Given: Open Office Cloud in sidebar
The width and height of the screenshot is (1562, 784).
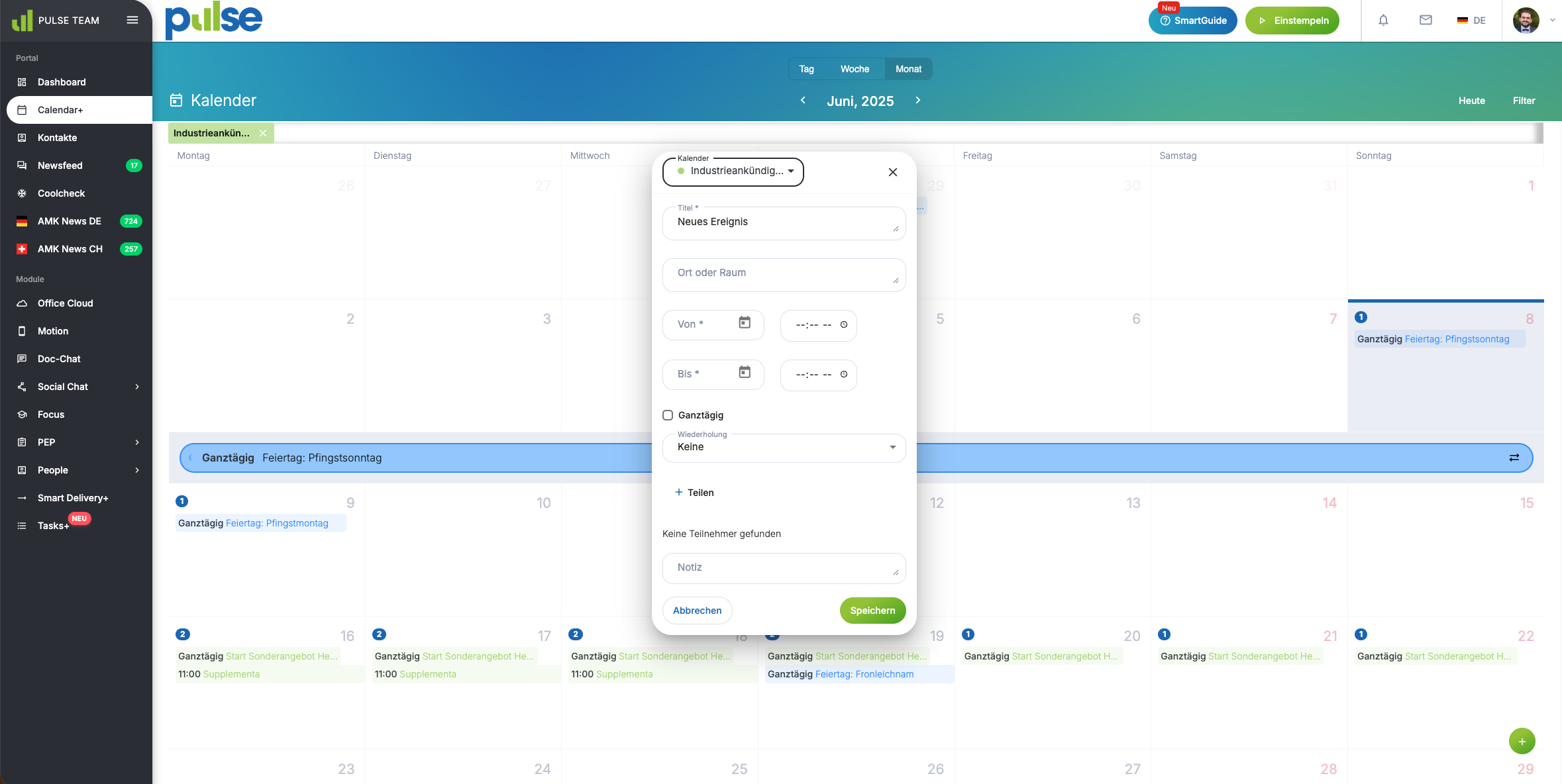Looking at the screenshot, I should coord(65,303).
